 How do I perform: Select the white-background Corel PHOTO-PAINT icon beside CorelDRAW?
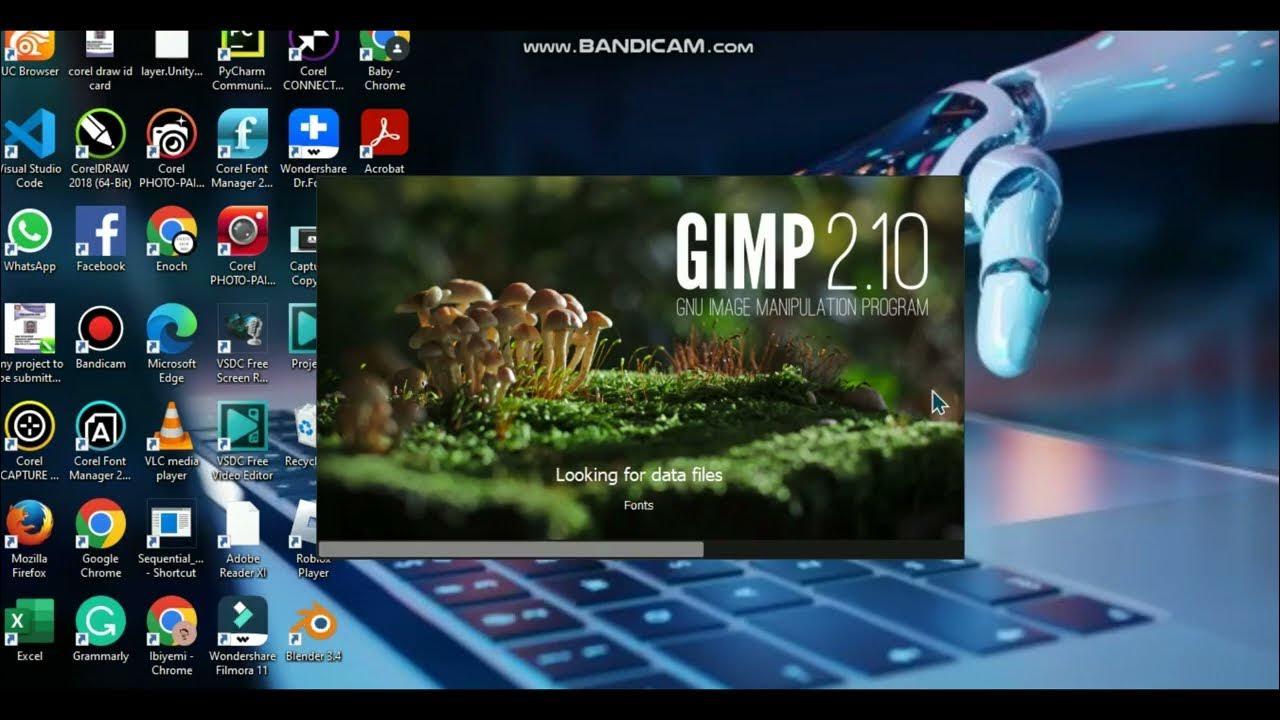coord(171,149)
